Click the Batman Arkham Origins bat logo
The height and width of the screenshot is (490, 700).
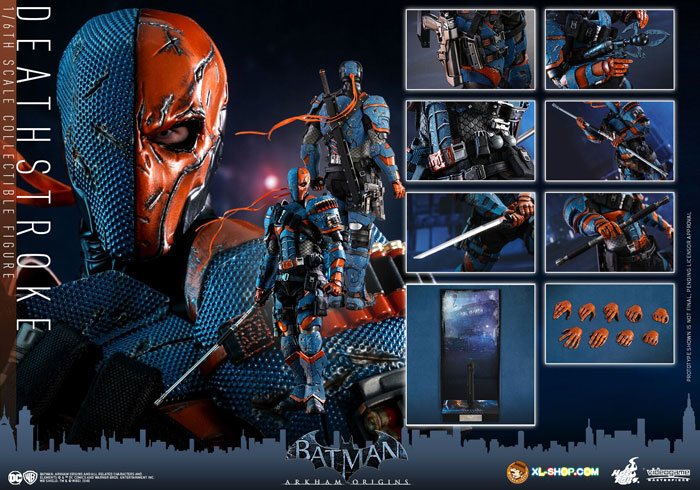(x=347, y=454)
